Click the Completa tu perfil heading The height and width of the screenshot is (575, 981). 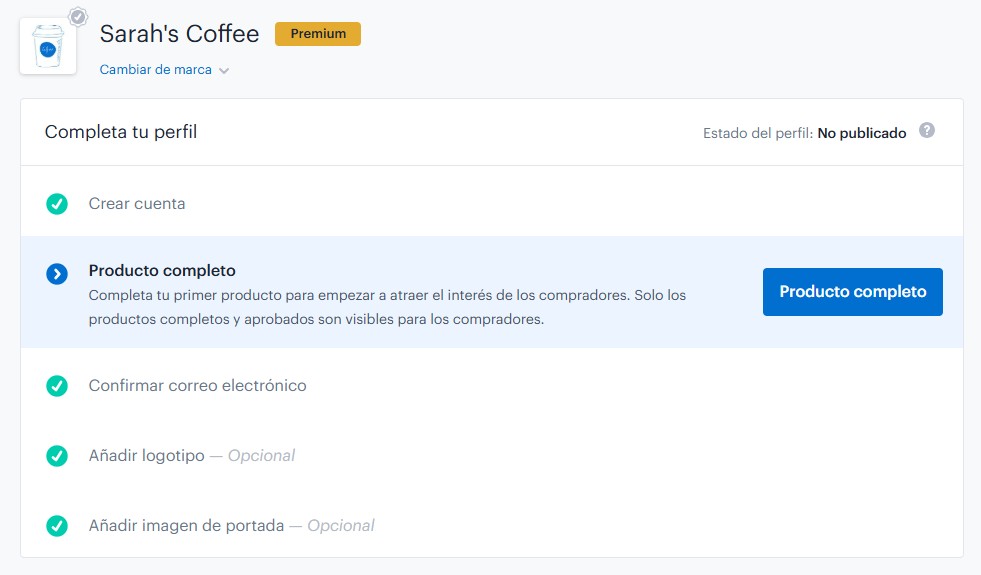coord(121,132)
